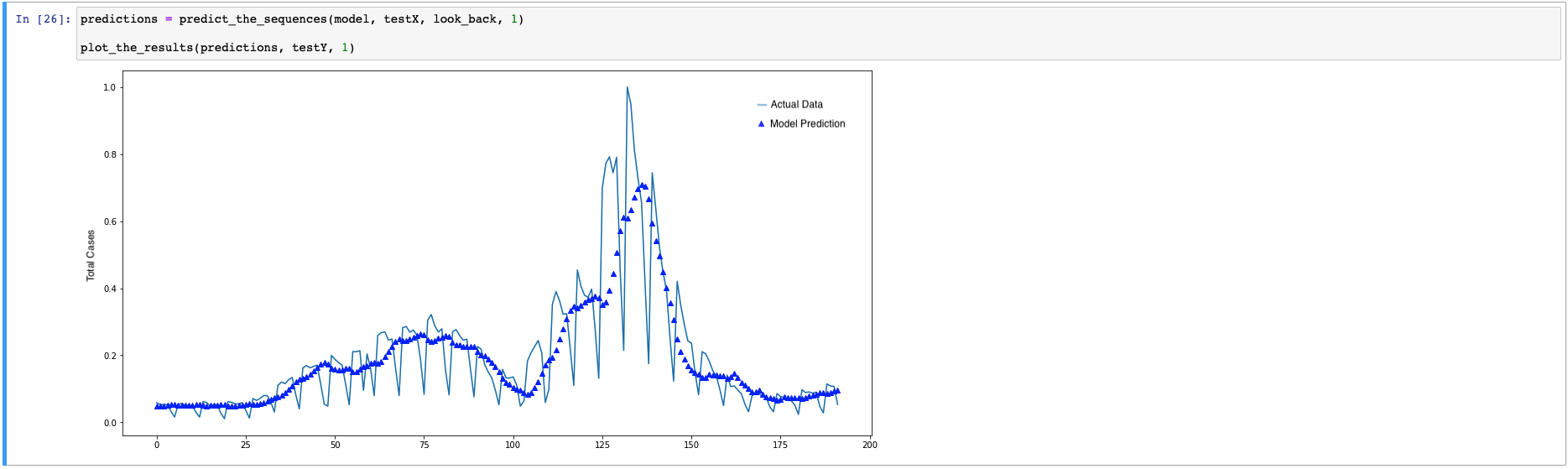Click the peak of the actual data line
This screenshot has height=469, width=1568.
(x=627, y=87)
